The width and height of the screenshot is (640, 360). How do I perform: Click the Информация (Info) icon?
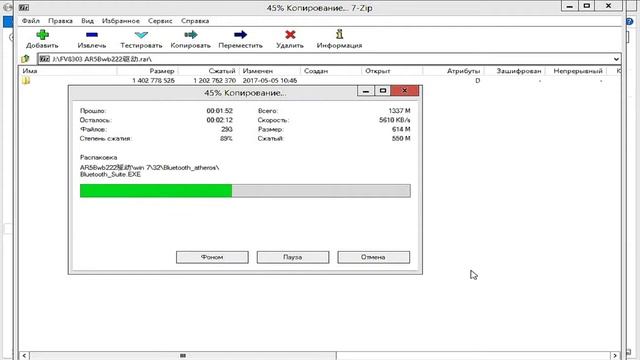click(x=340, y=34)
